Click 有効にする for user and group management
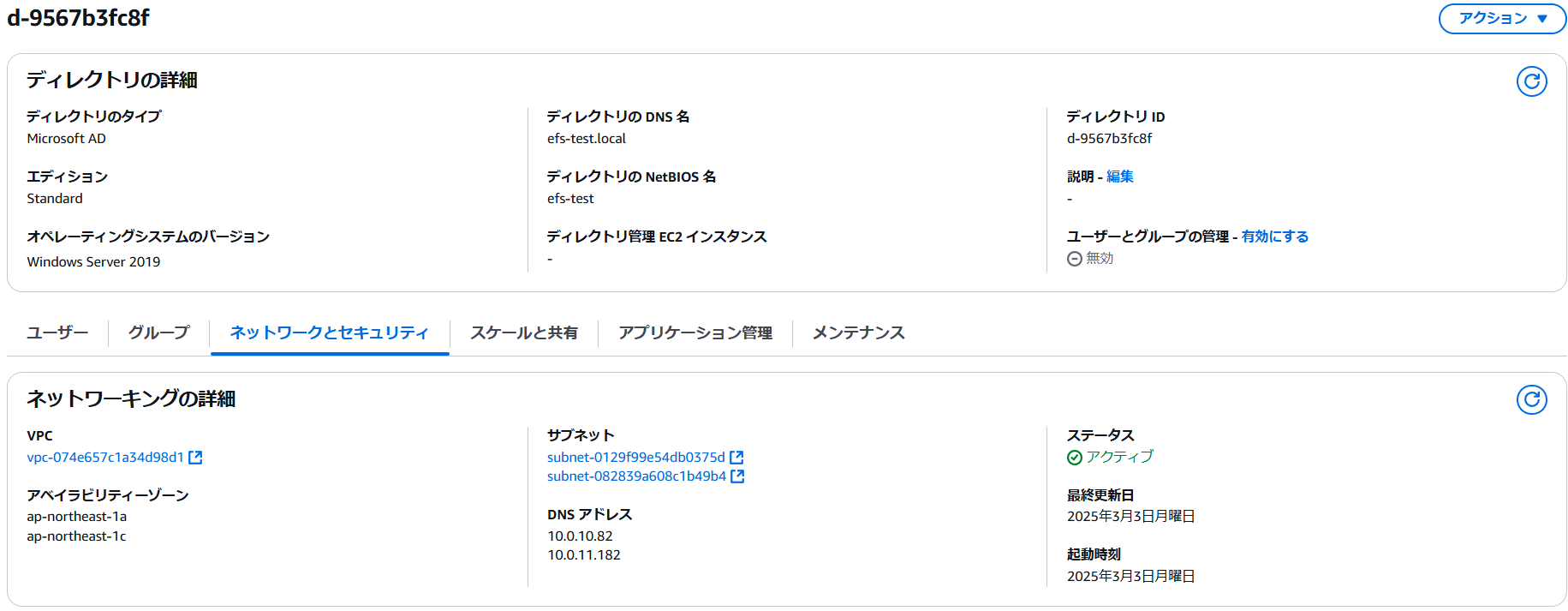Screen dimensions: 1568x611 1275,237
